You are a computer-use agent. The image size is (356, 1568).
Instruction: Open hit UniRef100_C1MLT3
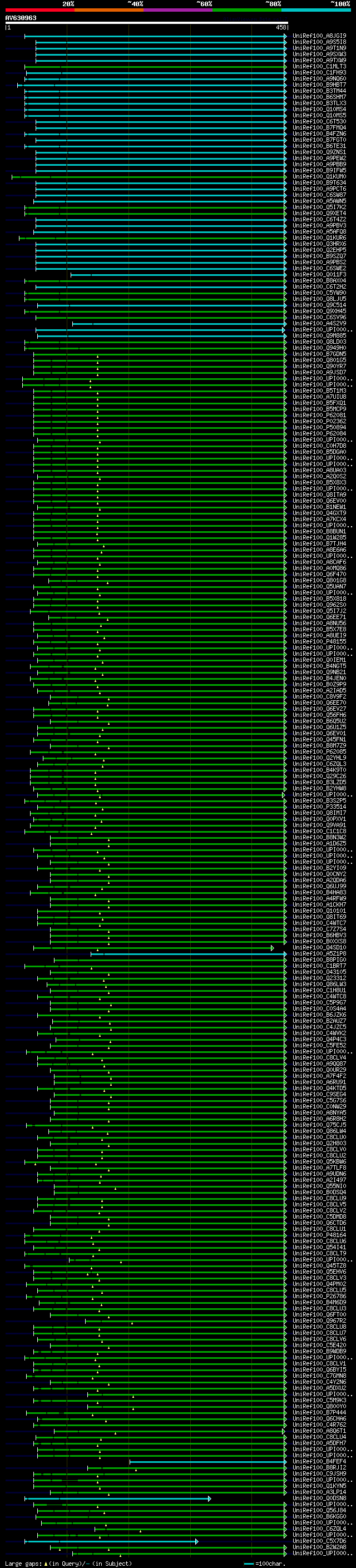[319, 66]
